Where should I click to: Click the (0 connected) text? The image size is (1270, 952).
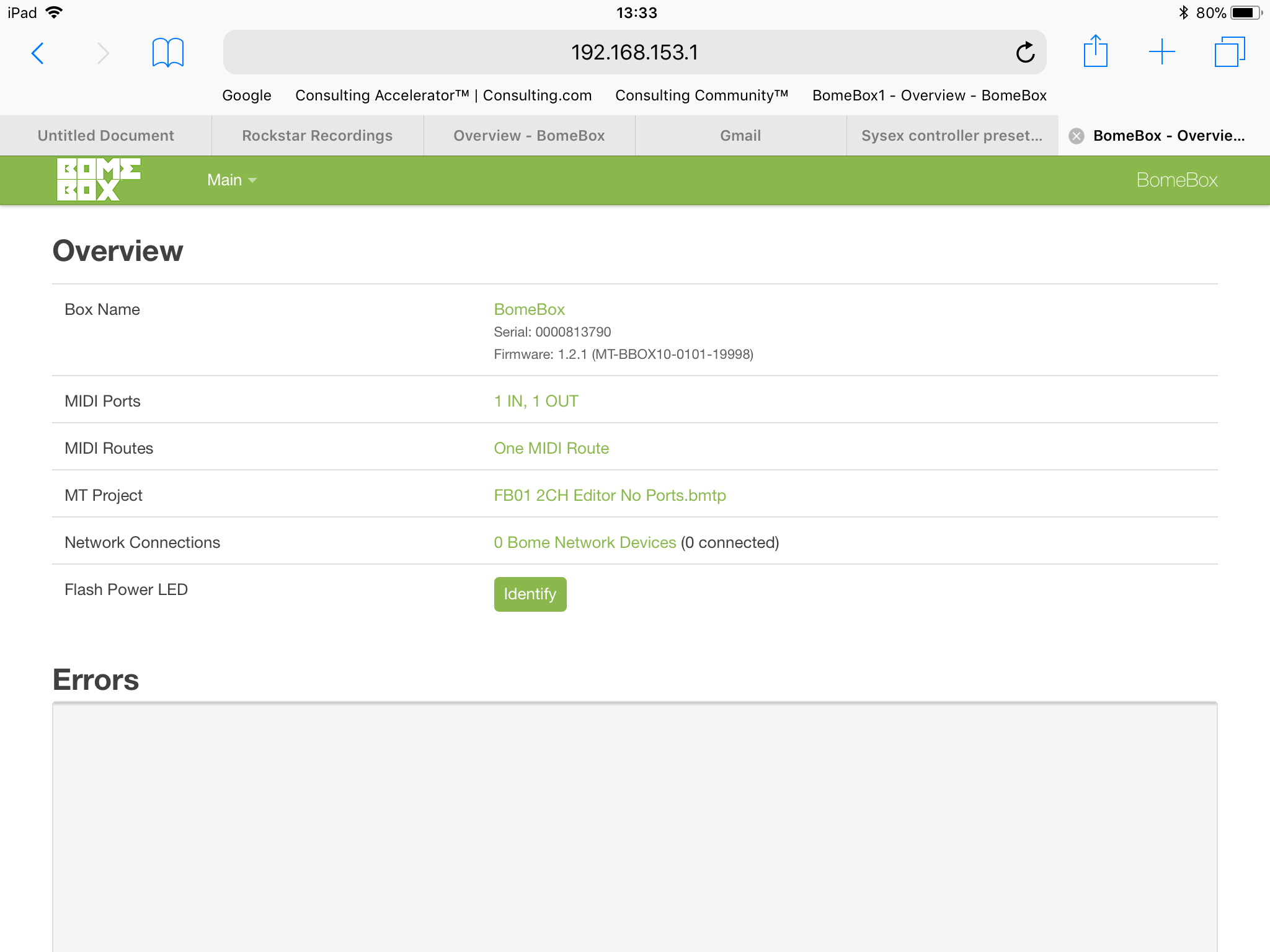(730, 542)
